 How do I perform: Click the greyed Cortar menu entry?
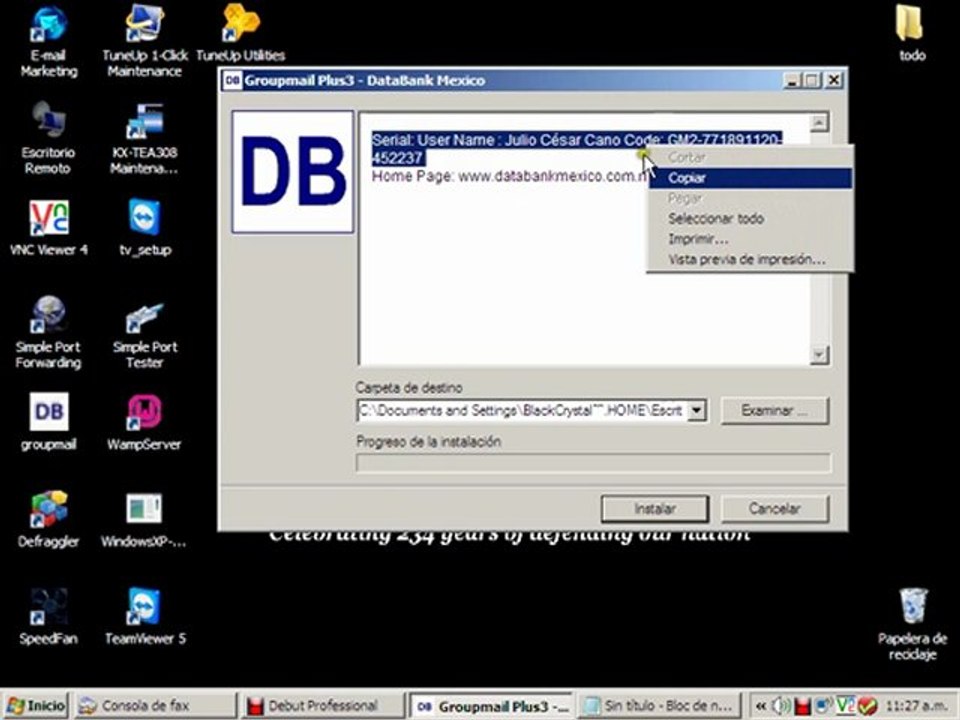tap(750, 157)
